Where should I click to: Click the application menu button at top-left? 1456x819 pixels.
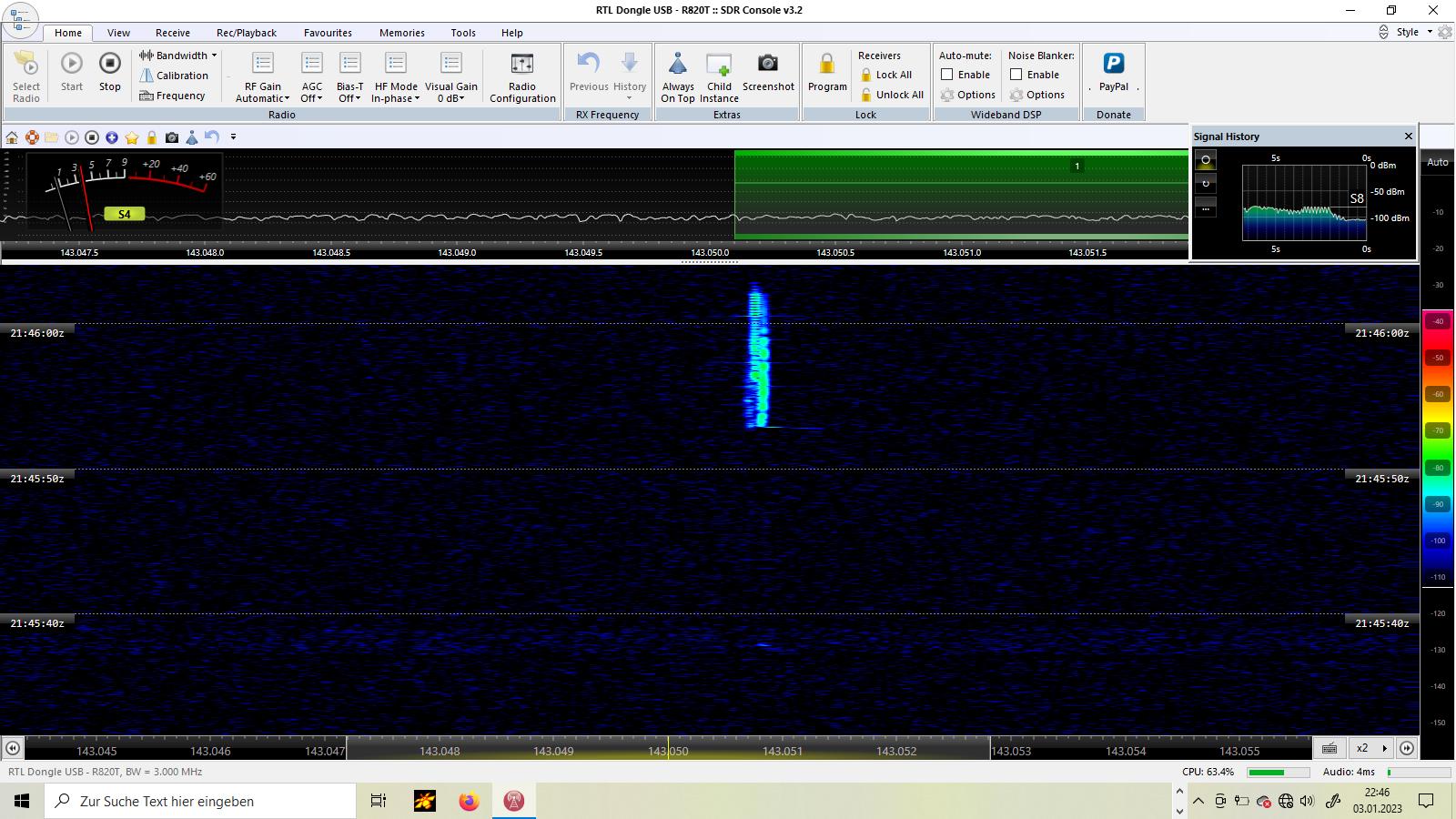point(20,20)
